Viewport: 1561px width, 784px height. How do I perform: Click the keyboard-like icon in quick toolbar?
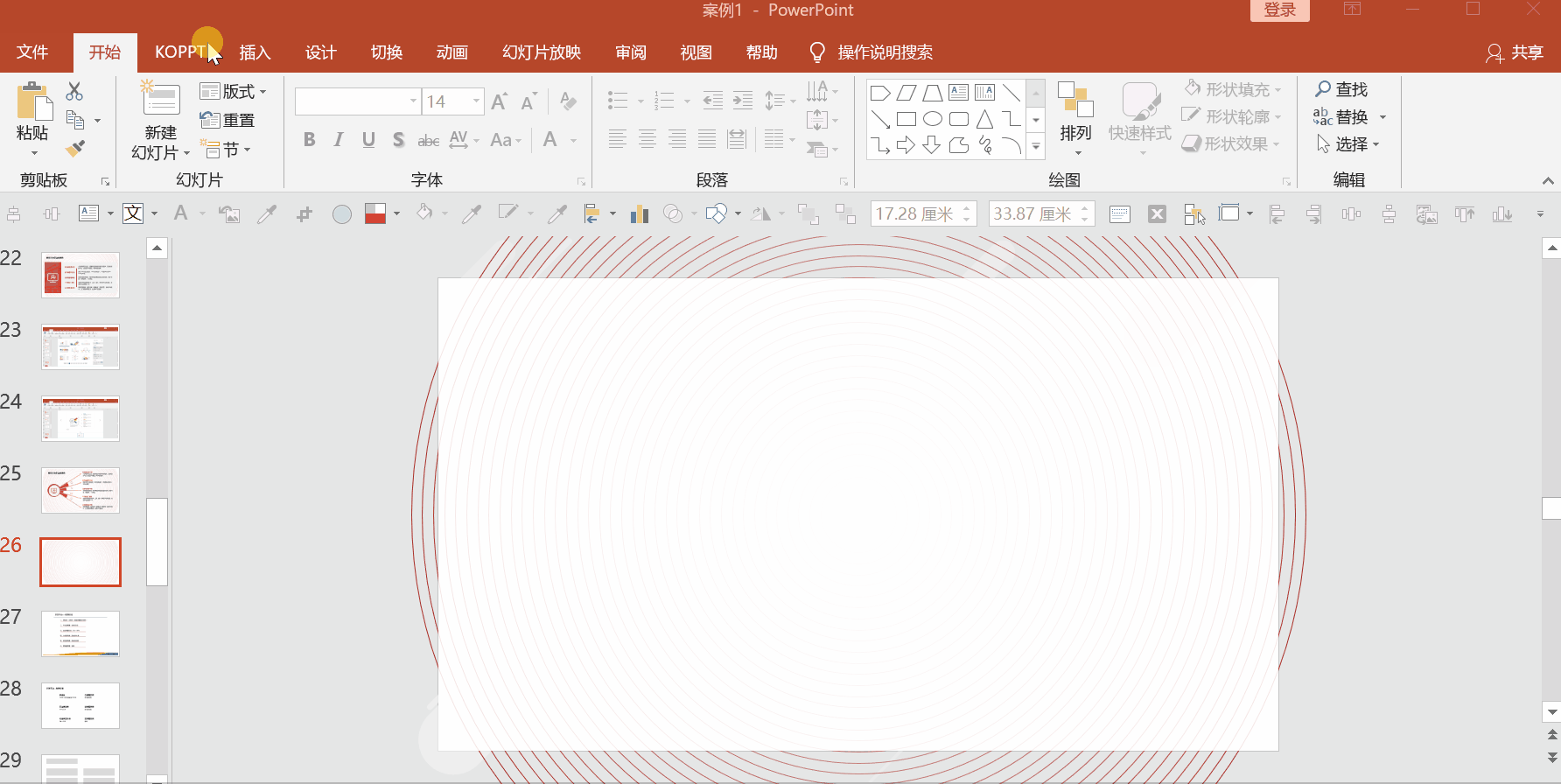(1120, 214)
